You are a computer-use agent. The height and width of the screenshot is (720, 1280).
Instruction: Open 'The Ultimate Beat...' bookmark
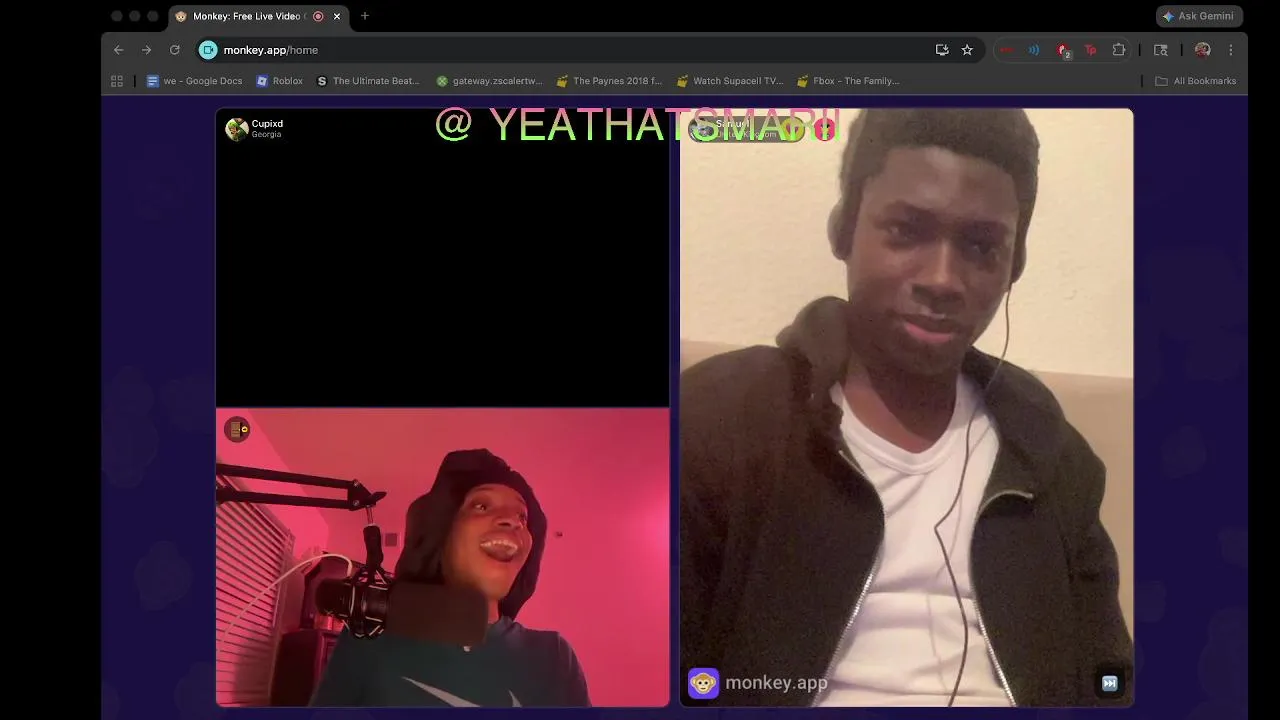367,81
